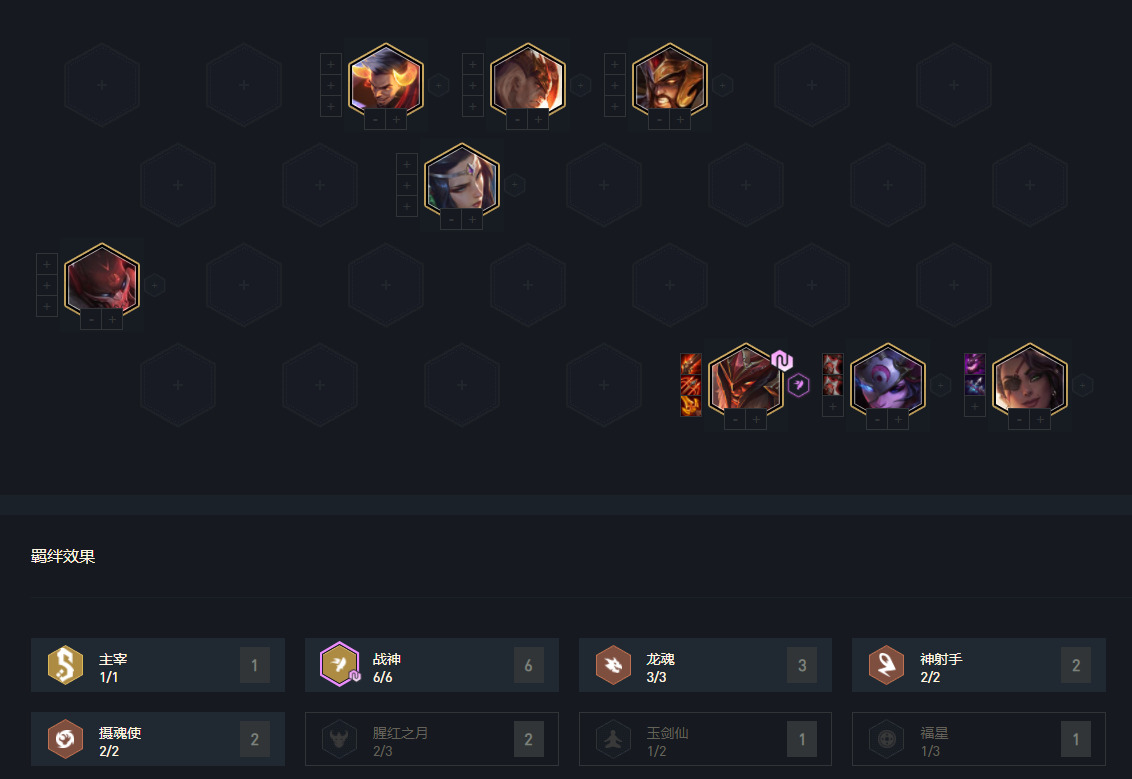Increase star level of the tiara champion
Screen dimensions: 1132x779
point(472,219)
